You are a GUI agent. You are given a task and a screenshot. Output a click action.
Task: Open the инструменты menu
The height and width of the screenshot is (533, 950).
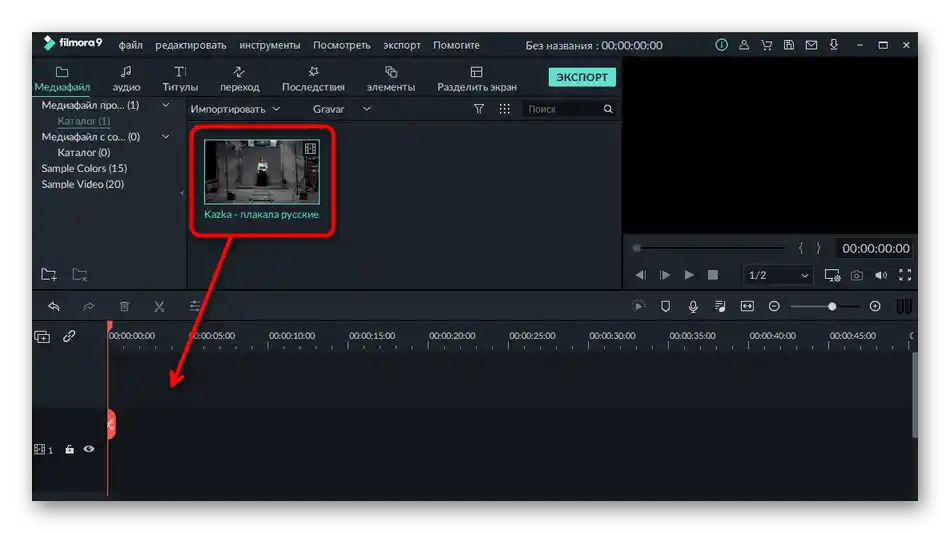[x=270, y=45]
